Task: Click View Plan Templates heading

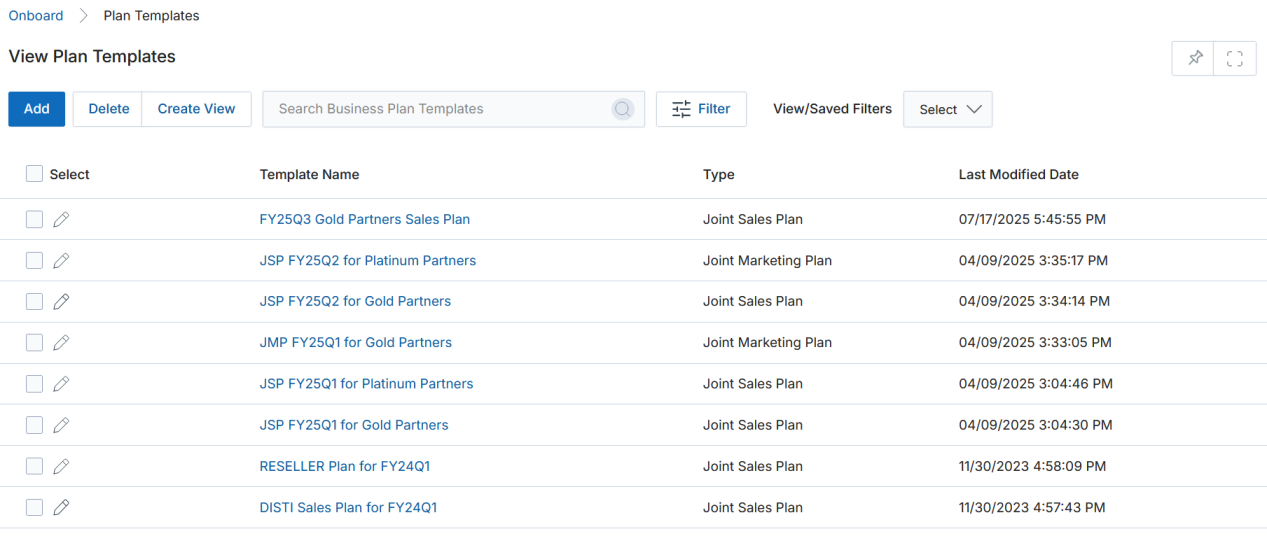Action: tap(92, 57)
